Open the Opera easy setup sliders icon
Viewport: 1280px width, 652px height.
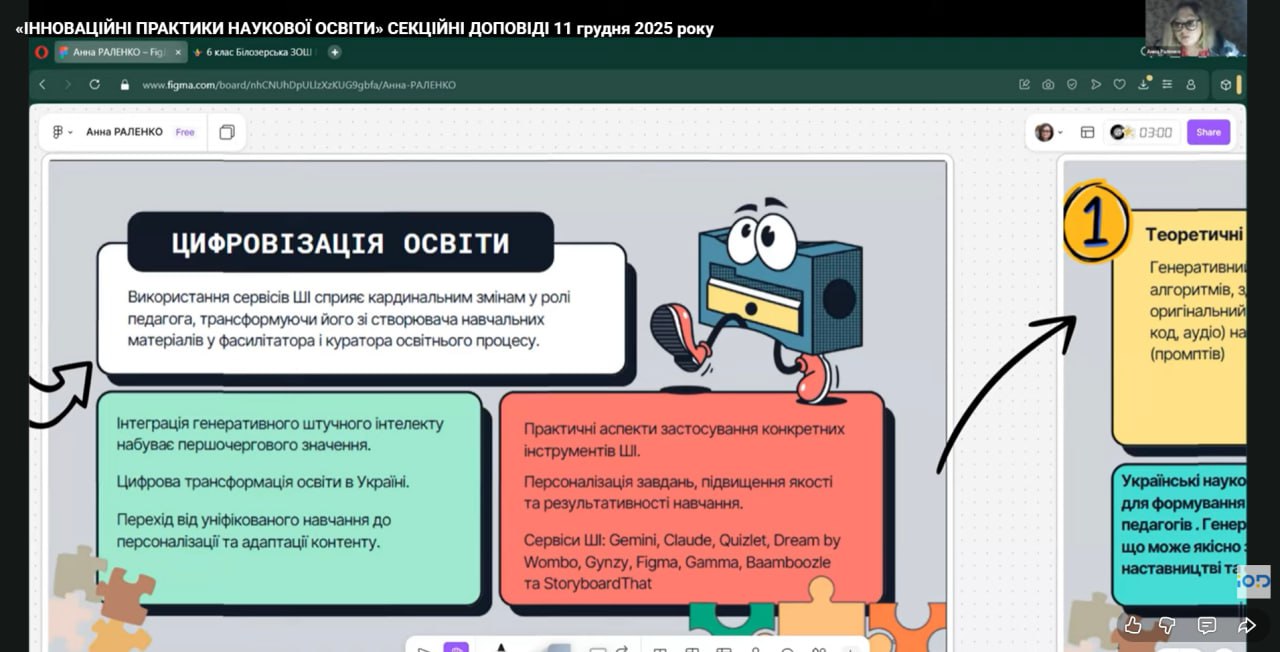1167,85
